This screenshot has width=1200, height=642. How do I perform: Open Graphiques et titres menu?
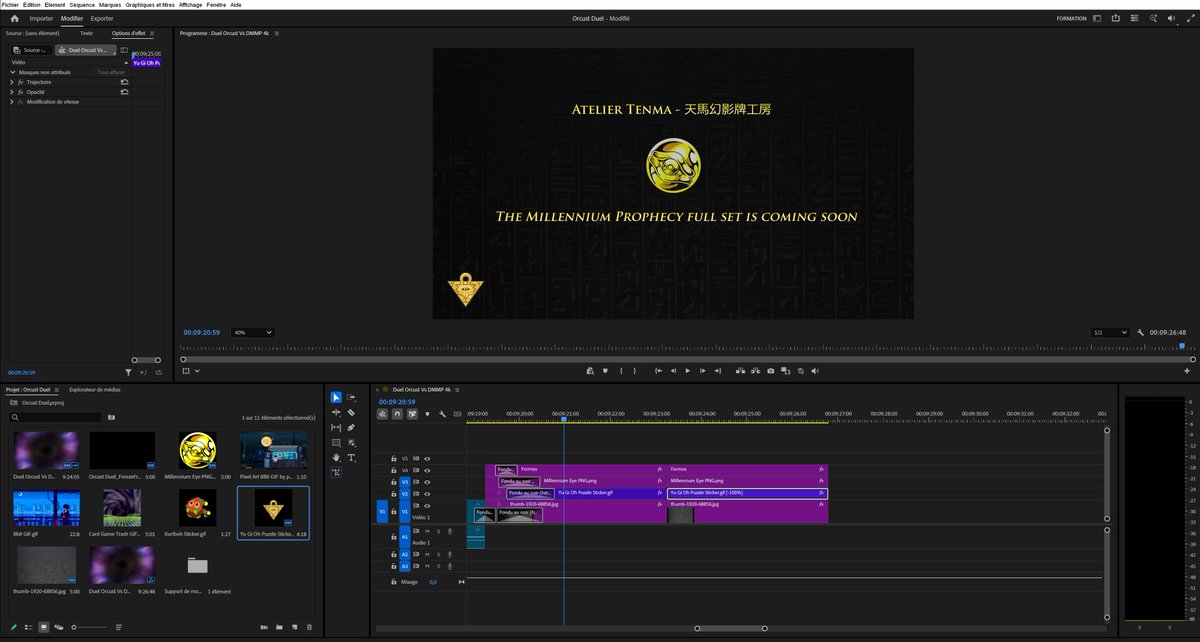coord(150,4)
